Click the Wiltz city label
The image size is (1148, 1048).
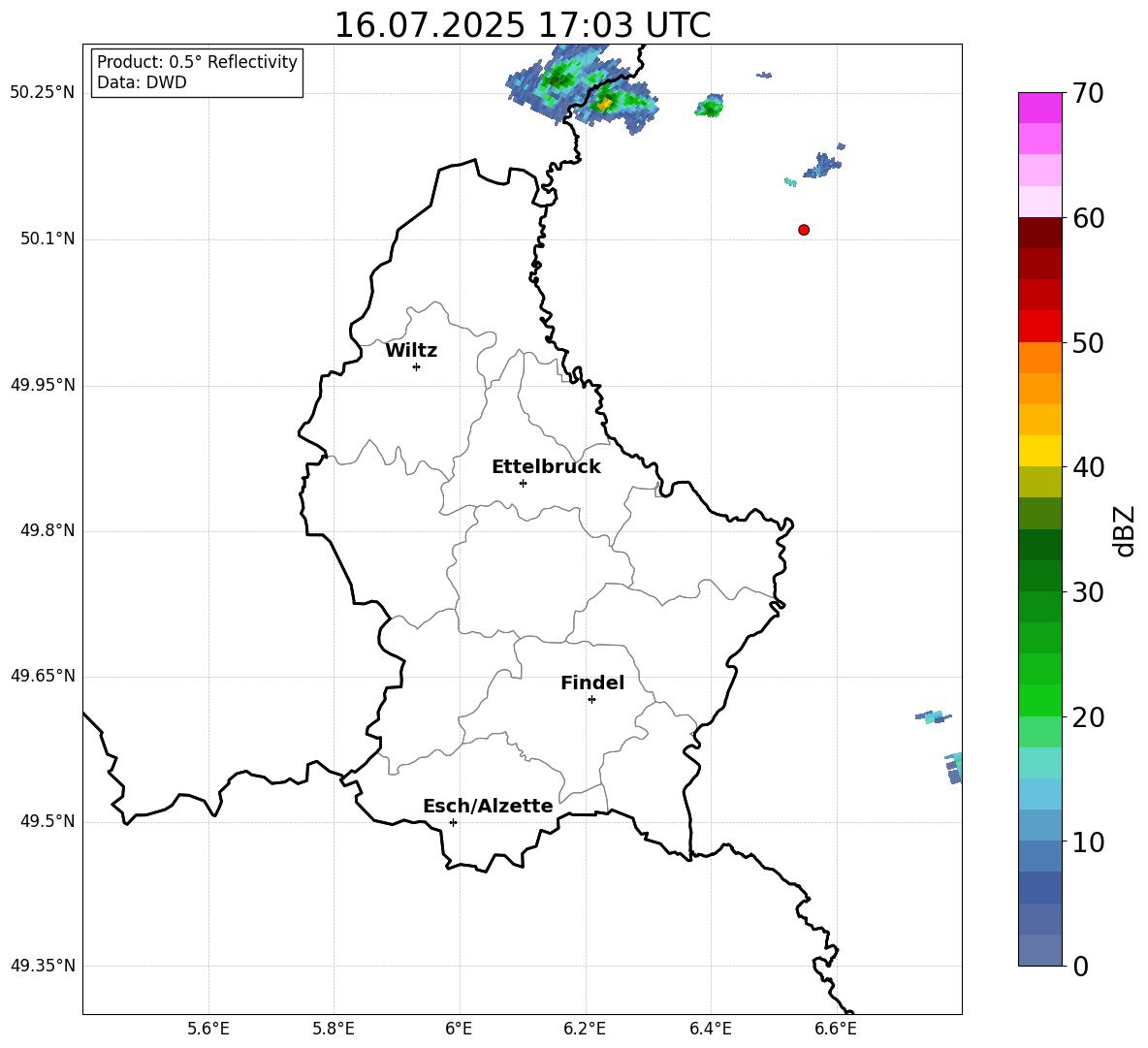pos(411,351)
